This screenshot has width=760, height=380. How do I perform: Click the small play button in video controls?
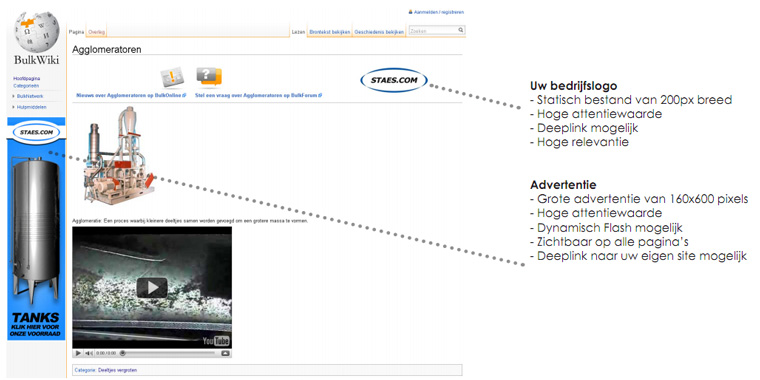click(x=79, y=353)
